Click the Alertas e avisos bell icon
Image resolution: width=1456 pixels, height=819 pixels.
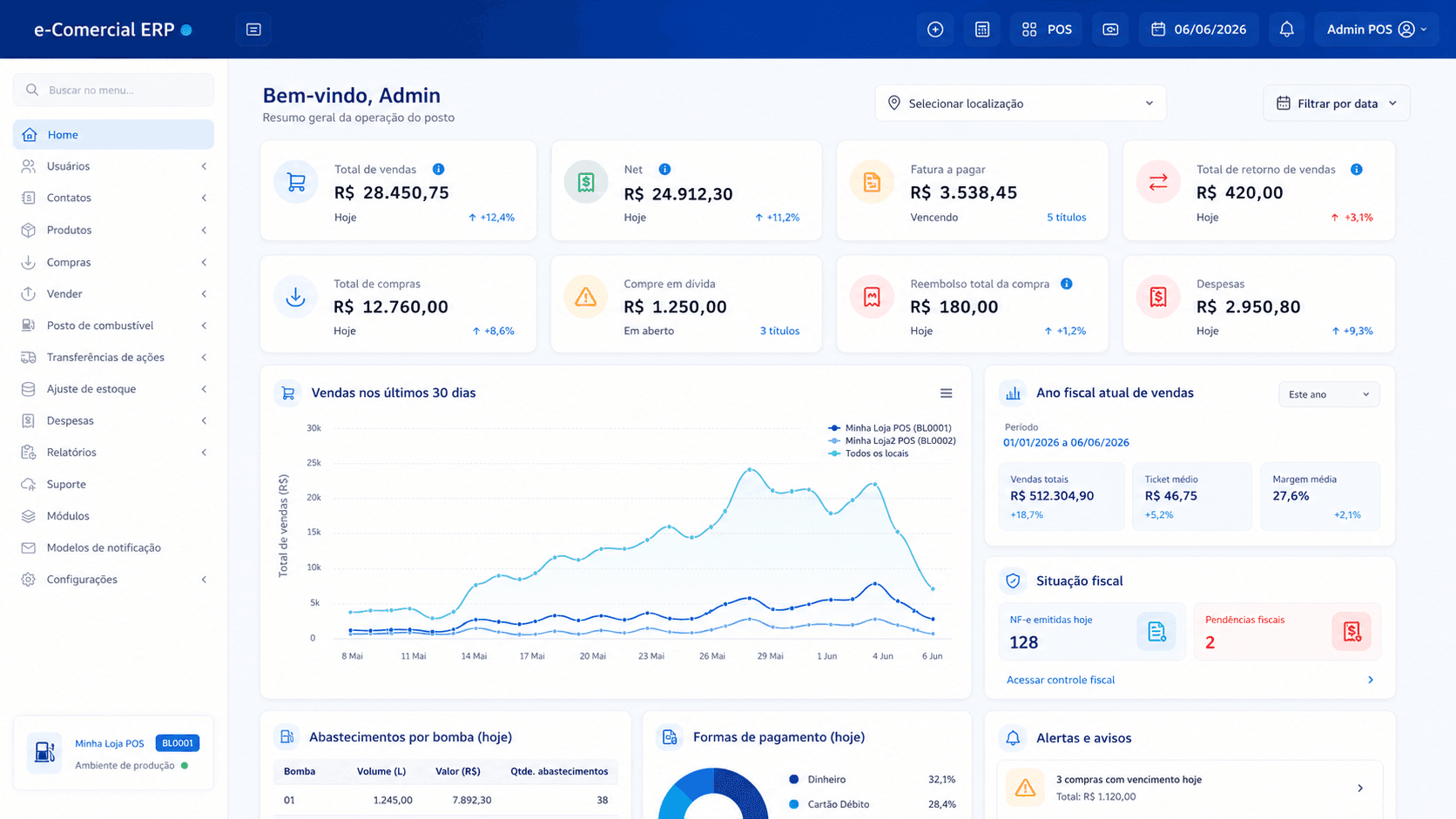click(x=1013, y=738)
